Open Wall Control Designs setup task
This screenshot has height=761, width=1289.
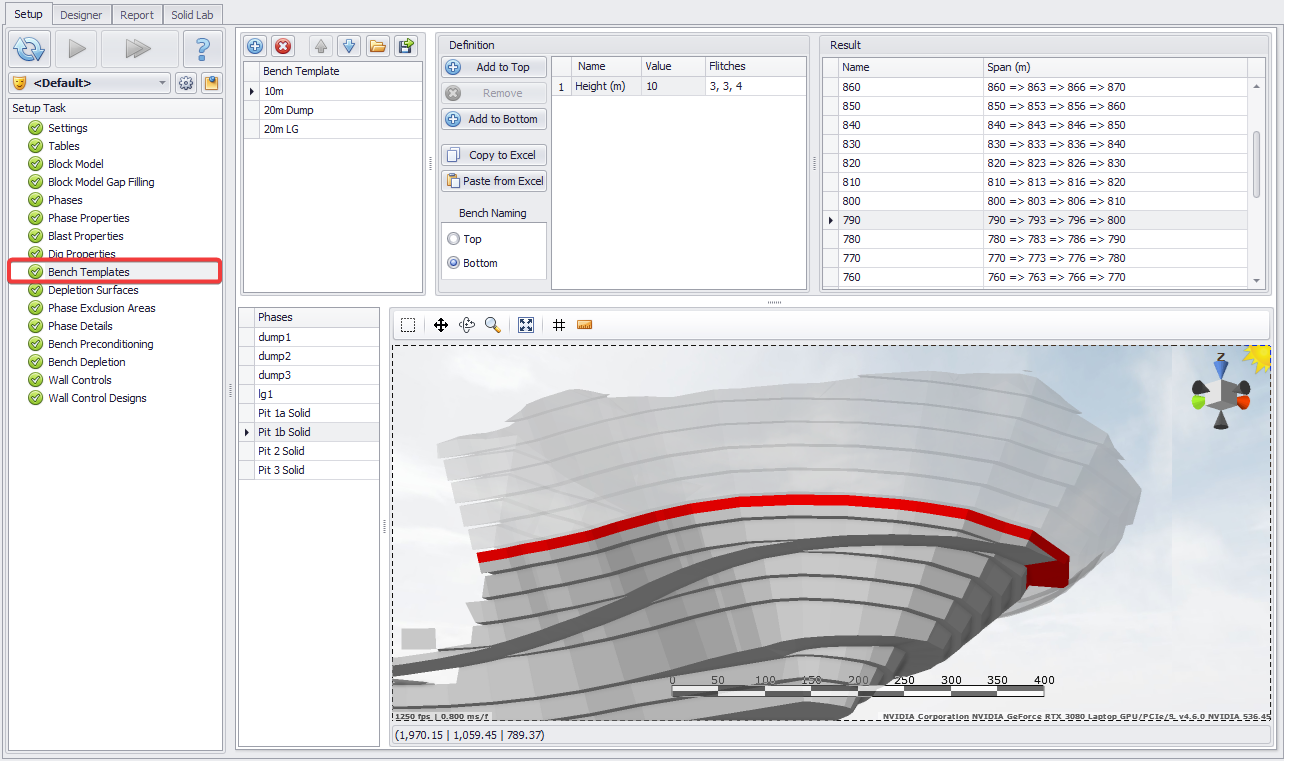point(97,398)
